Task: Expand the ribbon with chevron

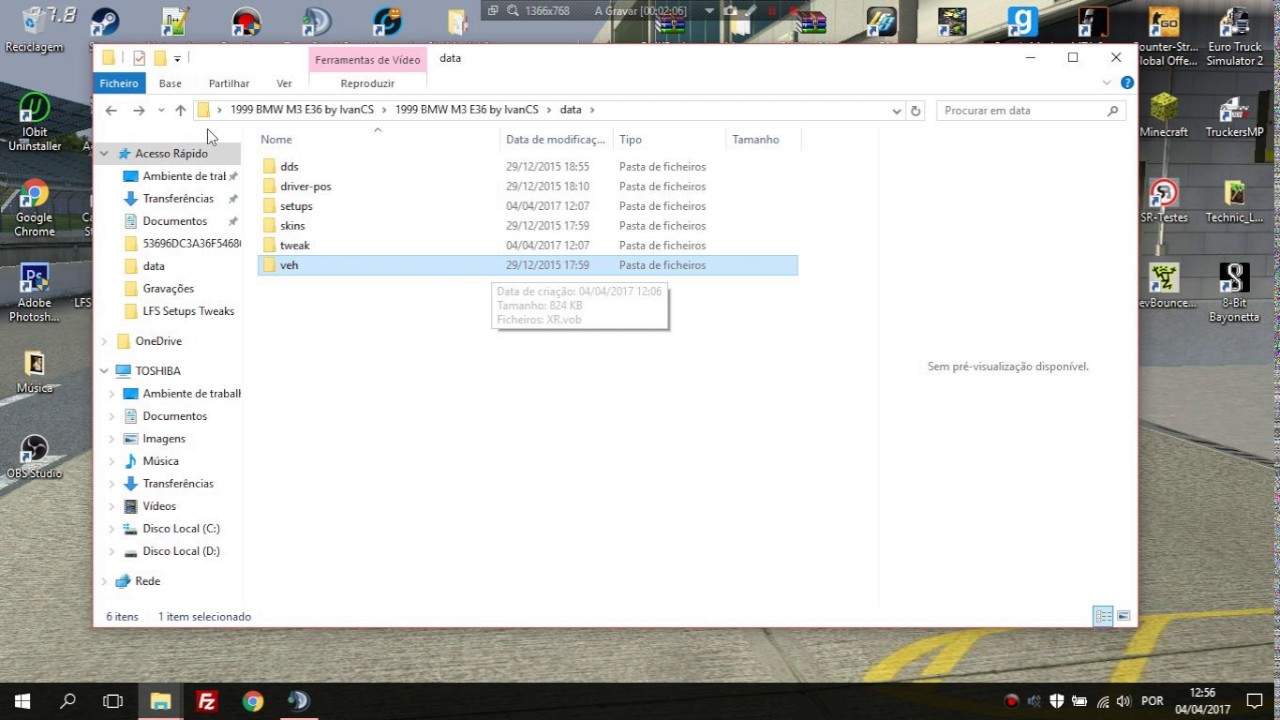Action: (1107, 83)
